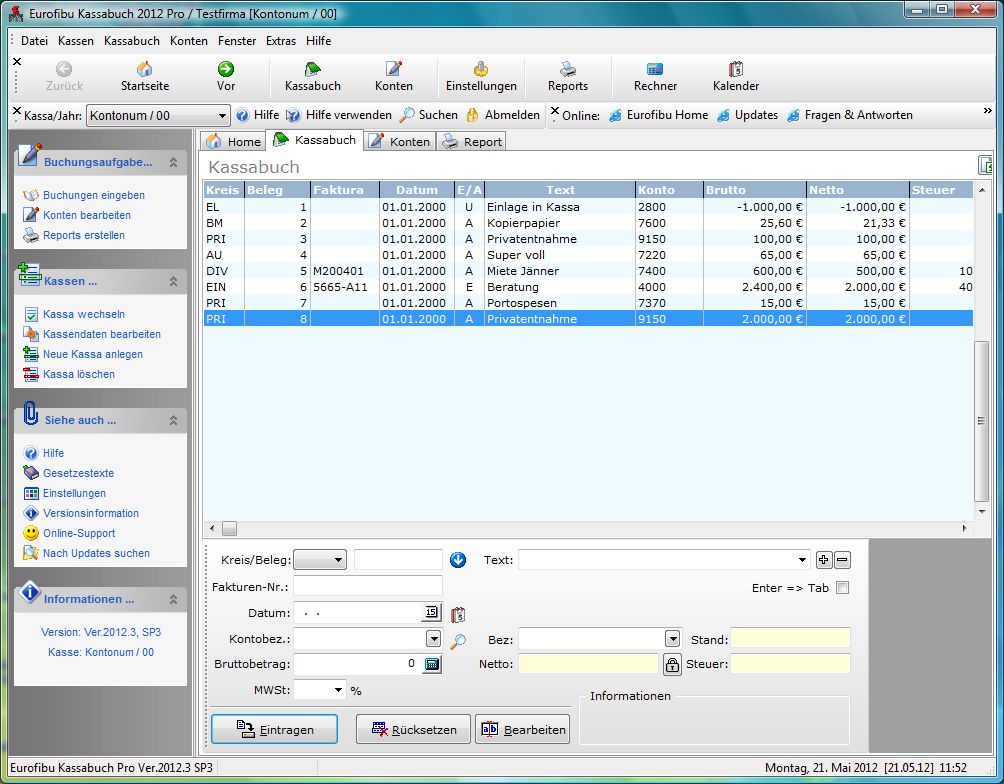1004x784 pixels.
Task: Click the vertical scrollbar of Kassabuch table
Action: pos(981,421)
